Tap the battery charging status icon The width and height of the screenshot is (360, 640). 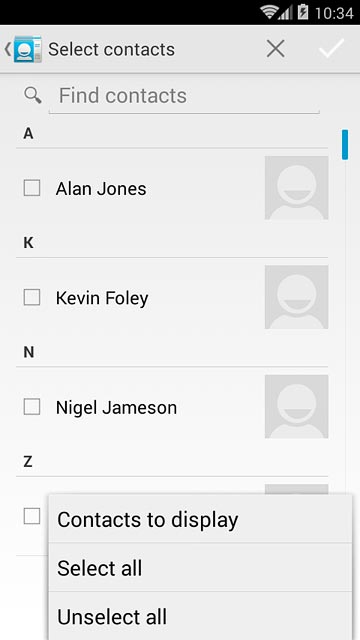point(303,12)
